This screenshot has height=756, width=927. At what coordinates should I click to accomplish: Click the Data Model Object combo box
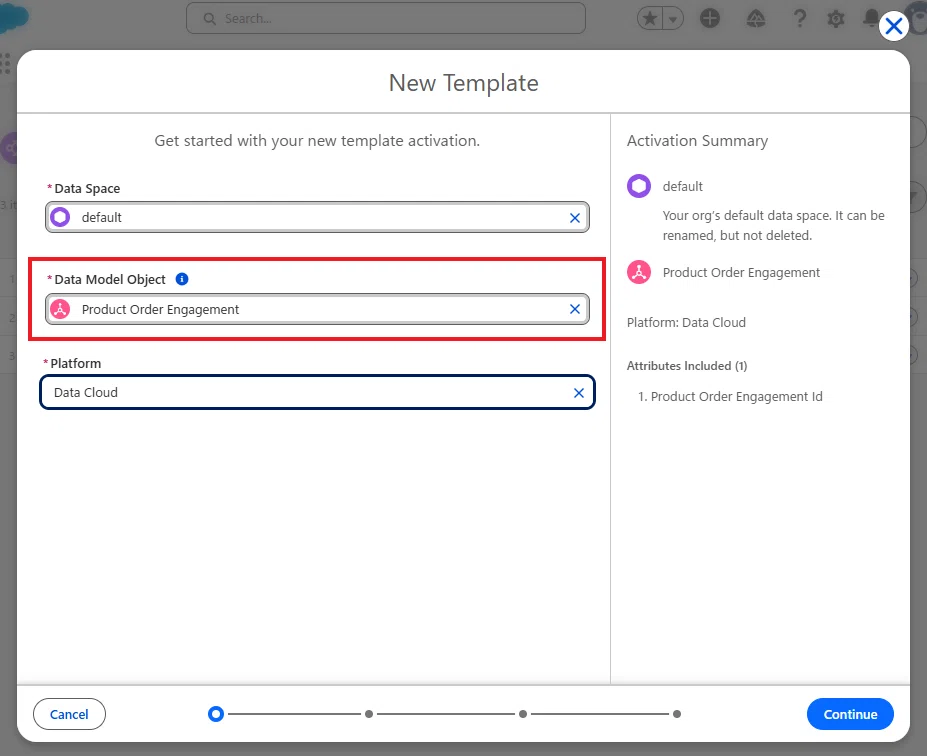click(317, 309)
